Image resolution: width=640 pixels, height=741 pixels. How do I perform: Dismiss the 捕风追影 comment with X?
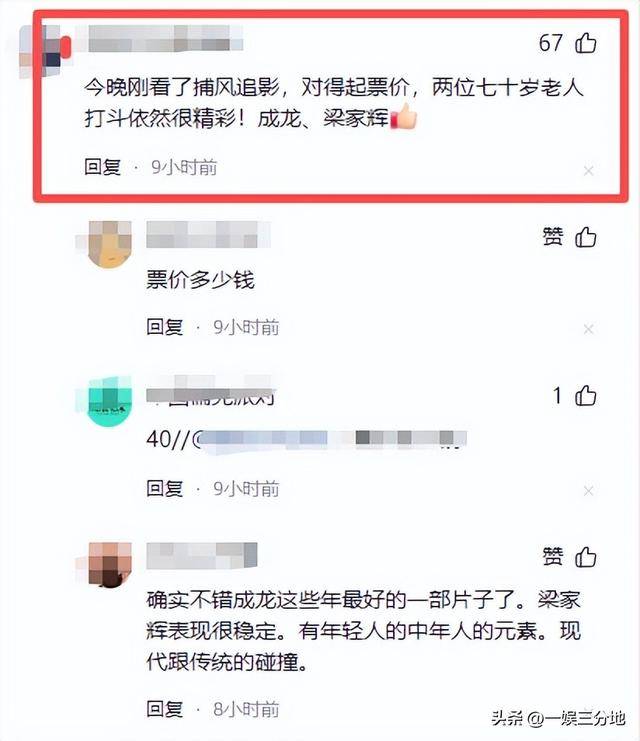point(588,171)
